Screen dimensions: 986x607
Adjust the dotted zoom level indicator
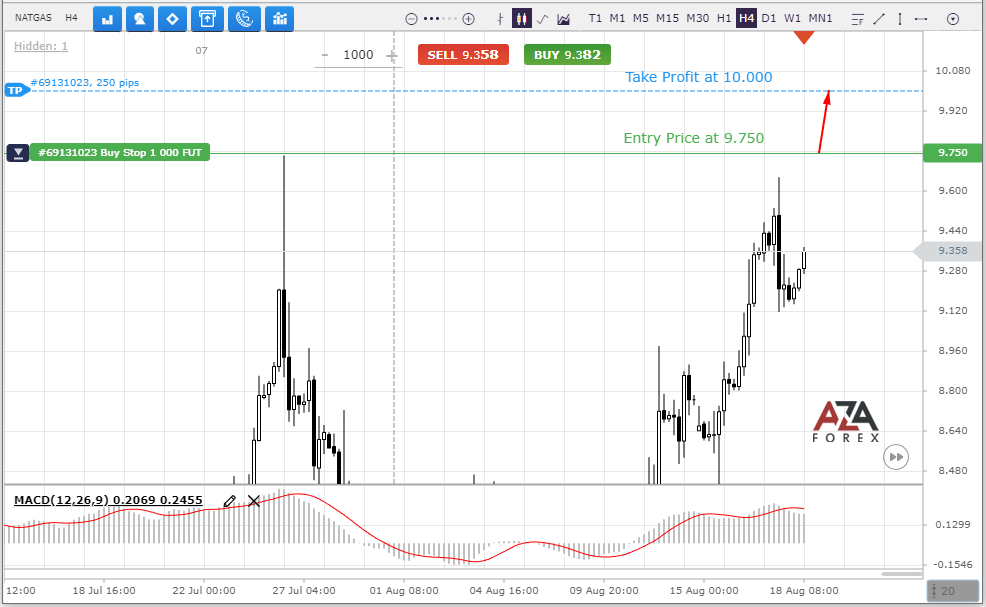[440, 19]
